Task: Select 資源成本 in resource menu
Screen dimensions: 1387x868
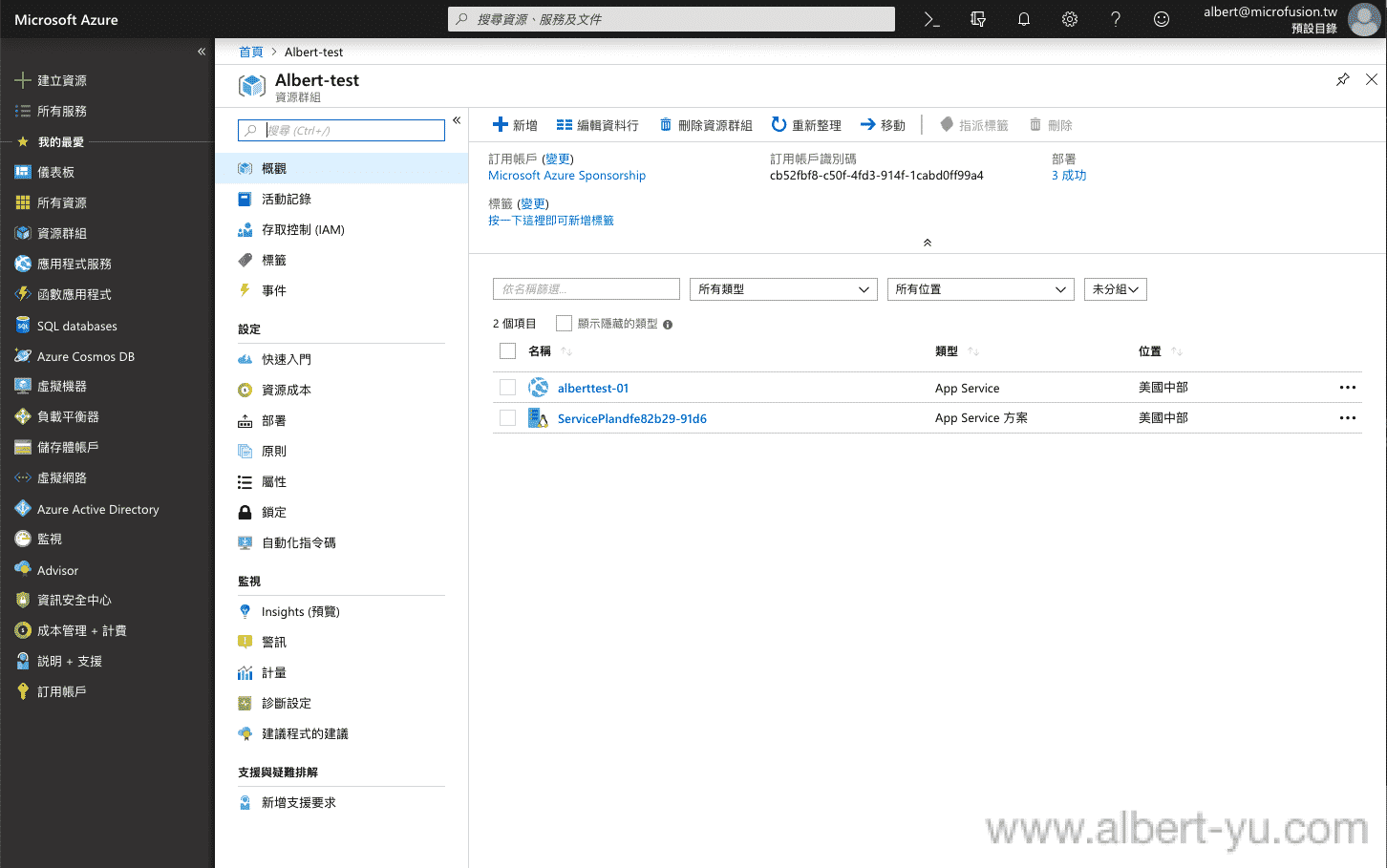Action: tap(342, 390)
